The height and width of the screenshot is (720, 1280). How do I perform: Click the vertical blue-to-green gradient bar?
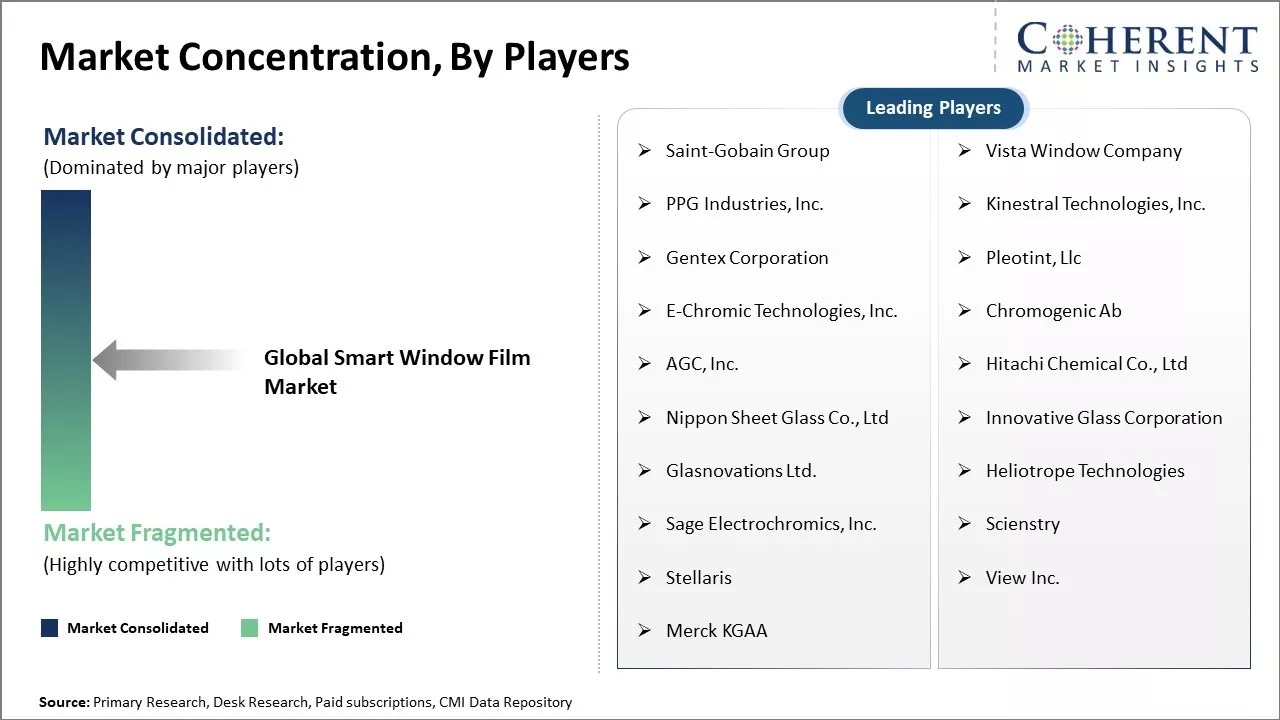point(66,350)
